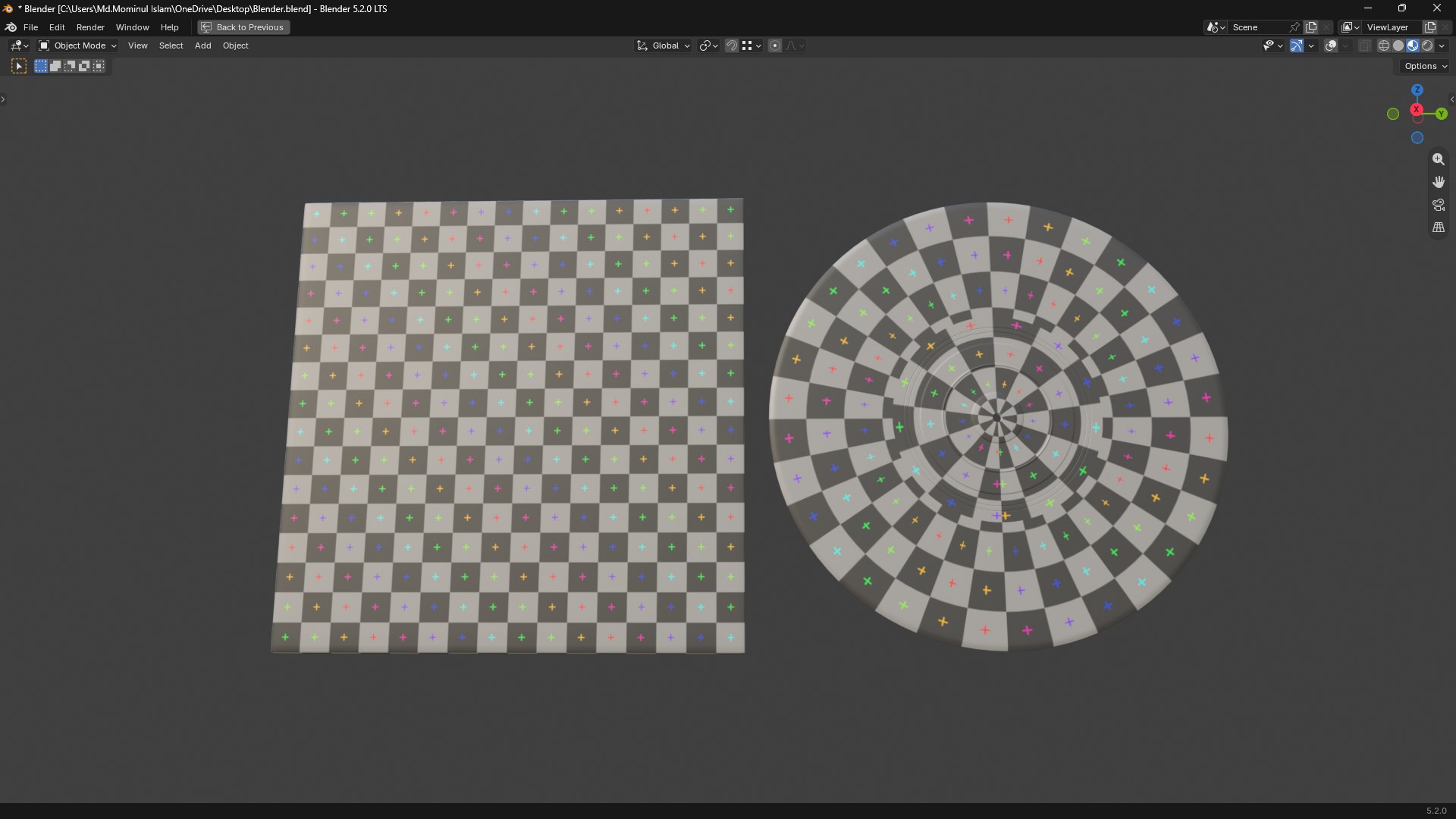Choose Intersect selection mode icon
Viewport: 1456px width, 819px height.
pos(99,67)
